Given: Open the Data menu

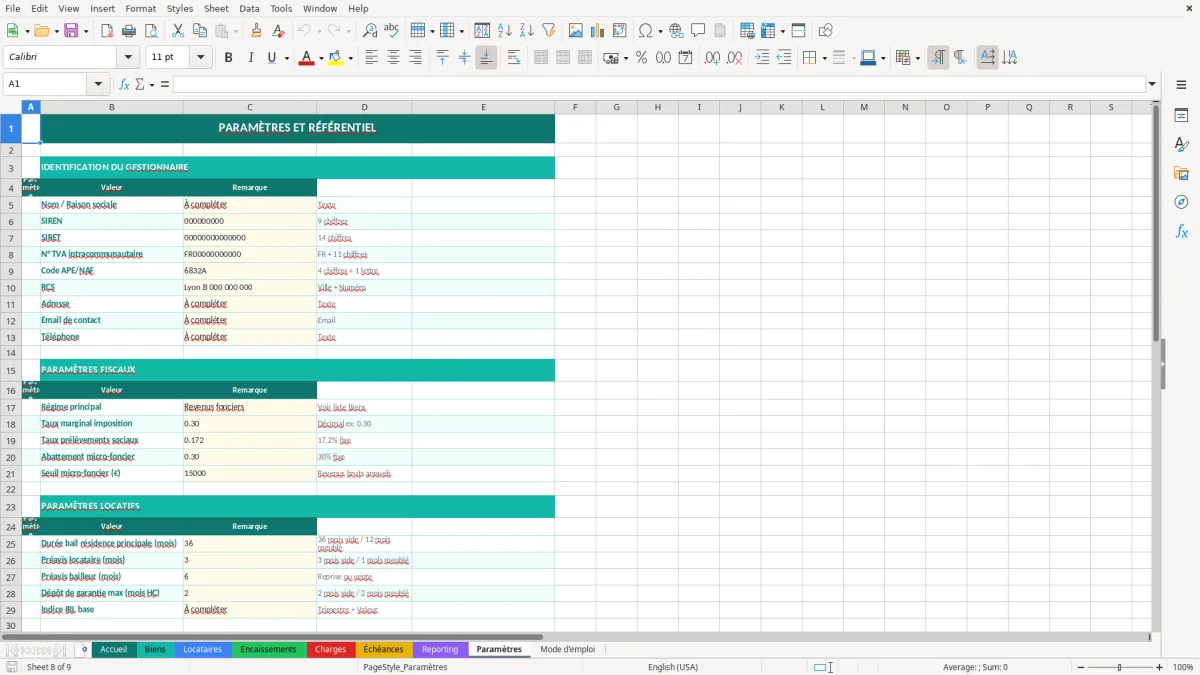Looking at the screenshot, I should [249, 8].
